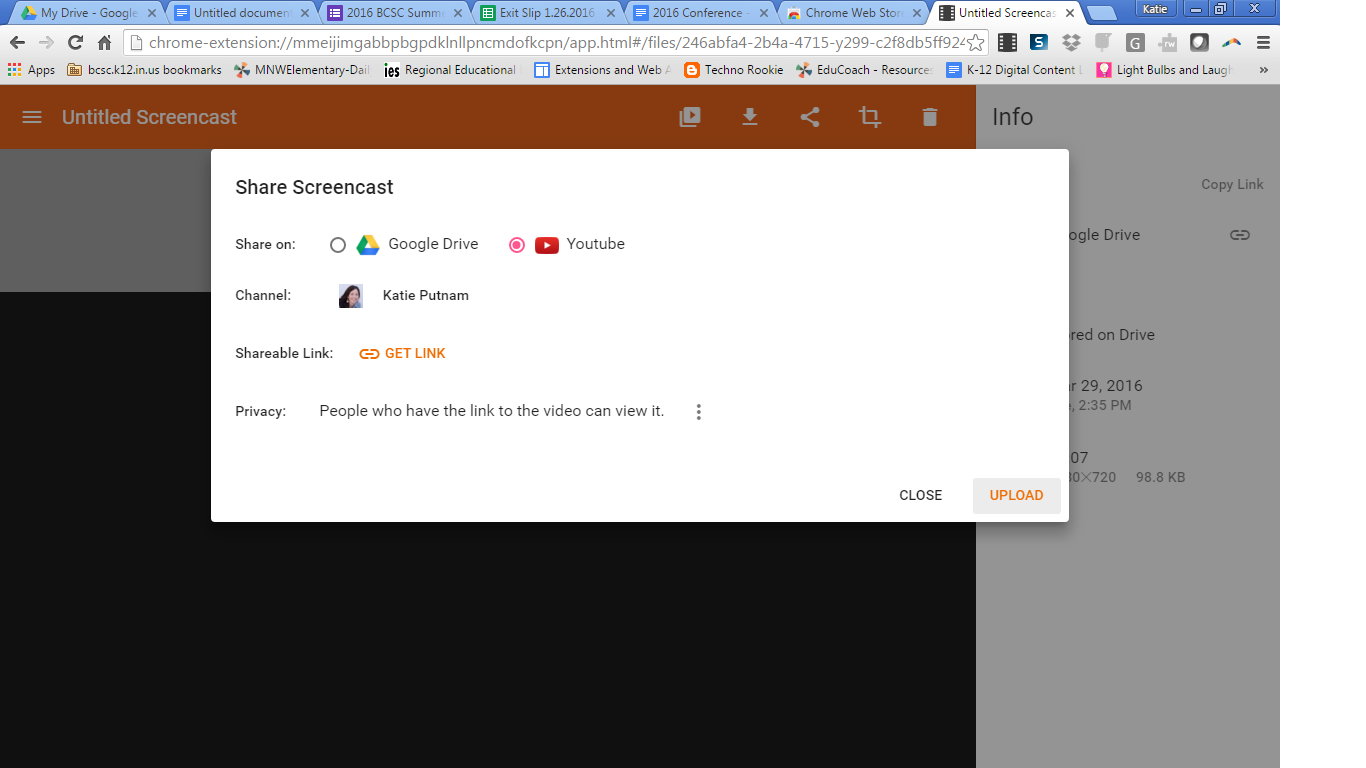Viewport: 1366px width, 768px height.
Task: Click the CLOSE button in the dialog
Action: tap(921, 496)
